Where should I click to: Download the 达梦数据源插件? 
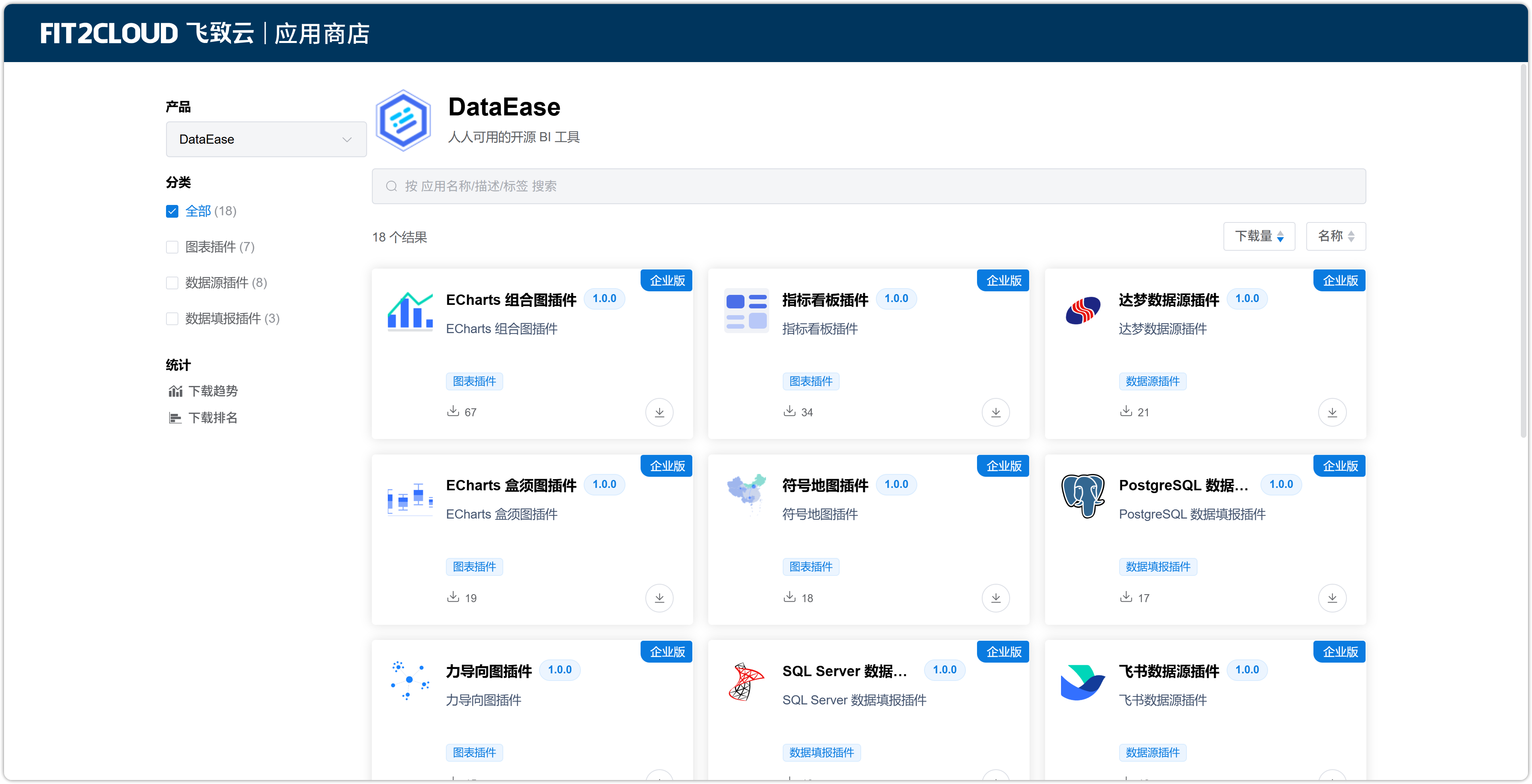pyautogui.click(x=1333, y=413)
